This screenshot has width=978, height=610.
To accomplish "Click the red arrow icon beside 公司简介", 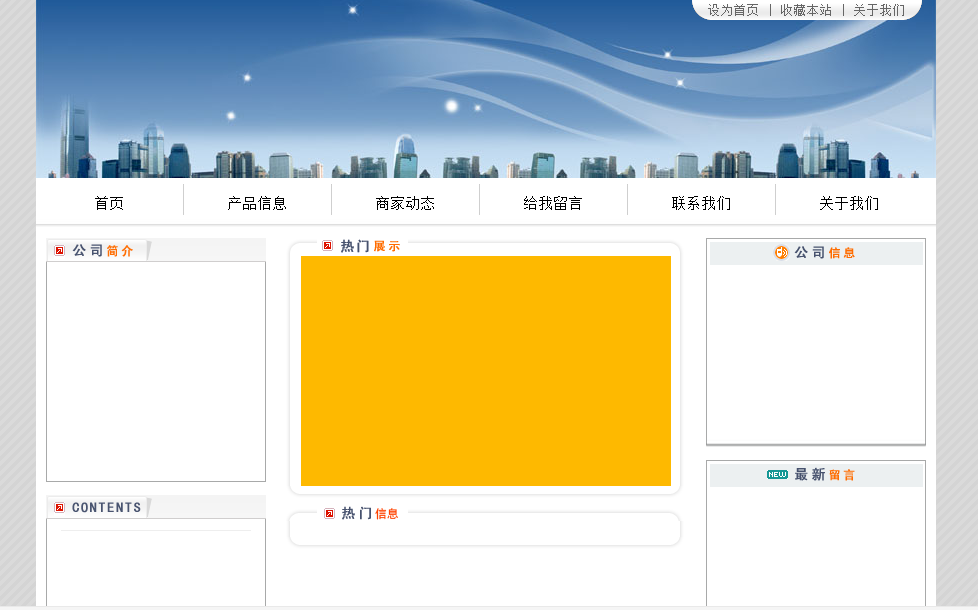I will [60, 251].
